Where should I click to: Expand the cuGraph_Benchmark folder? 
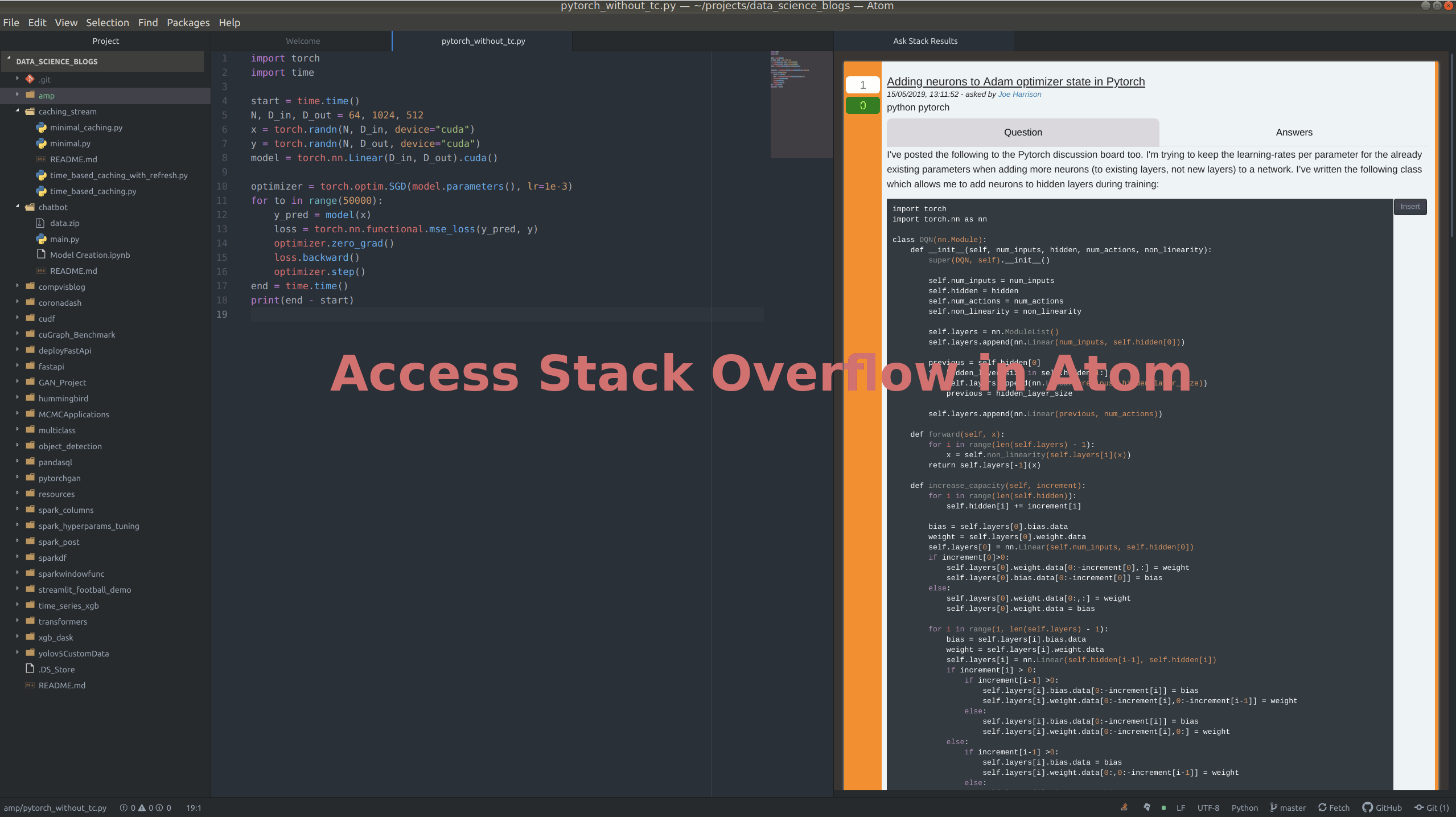tap(18, 334)
